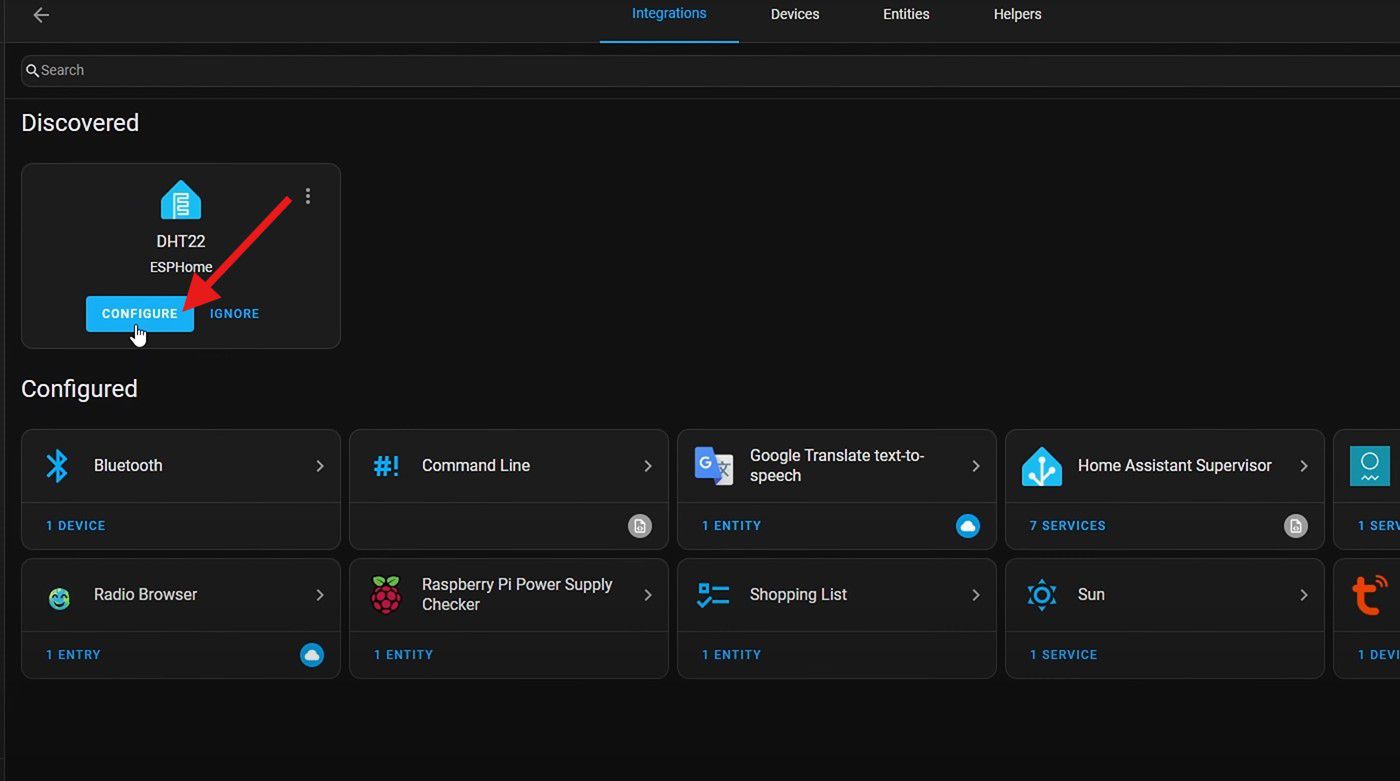1400x781 pixels.
Task: Open the DHT22 card three-dot menu
Action: 308,197
